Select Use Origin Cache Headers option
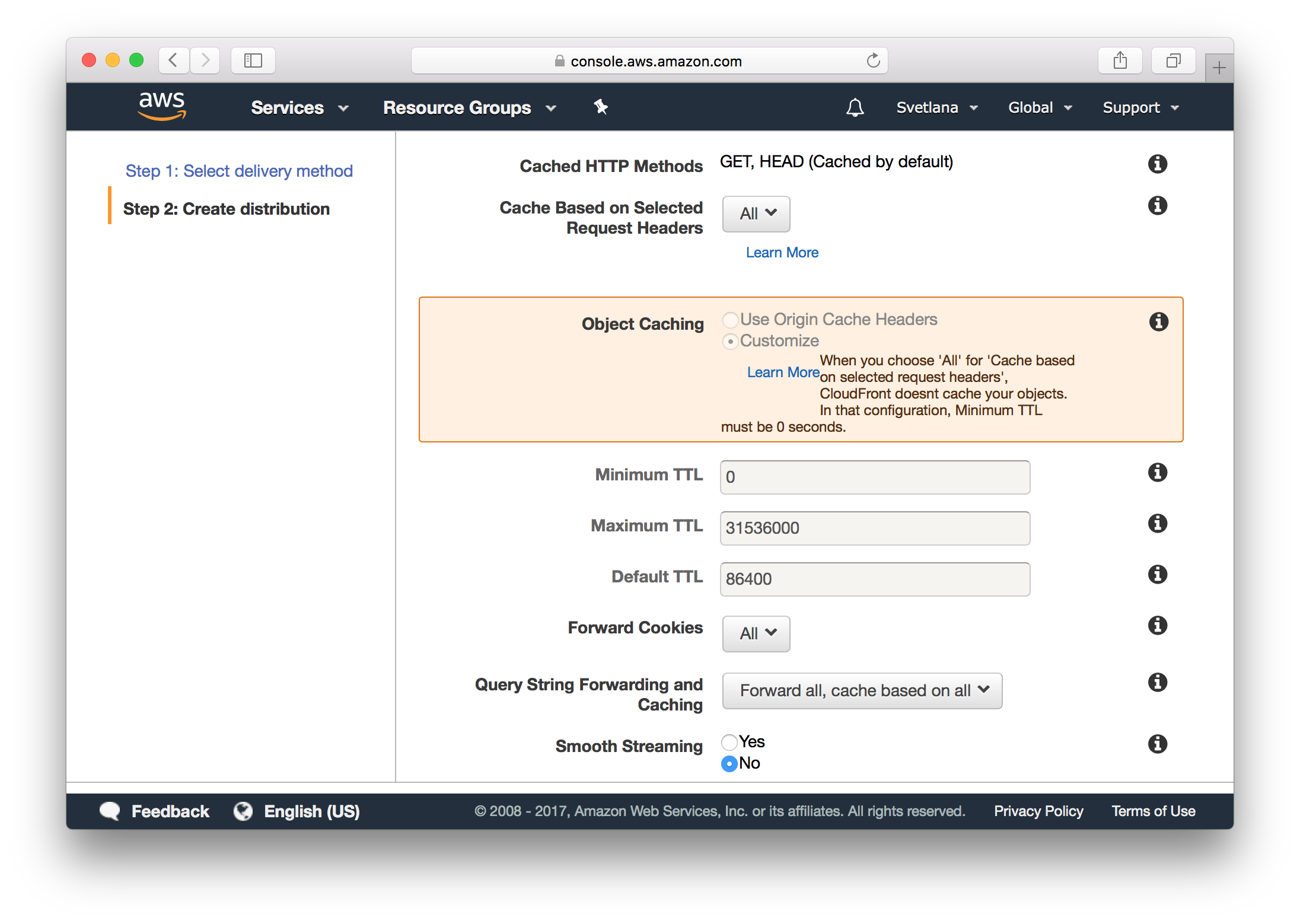 click(x=730, y=320)
